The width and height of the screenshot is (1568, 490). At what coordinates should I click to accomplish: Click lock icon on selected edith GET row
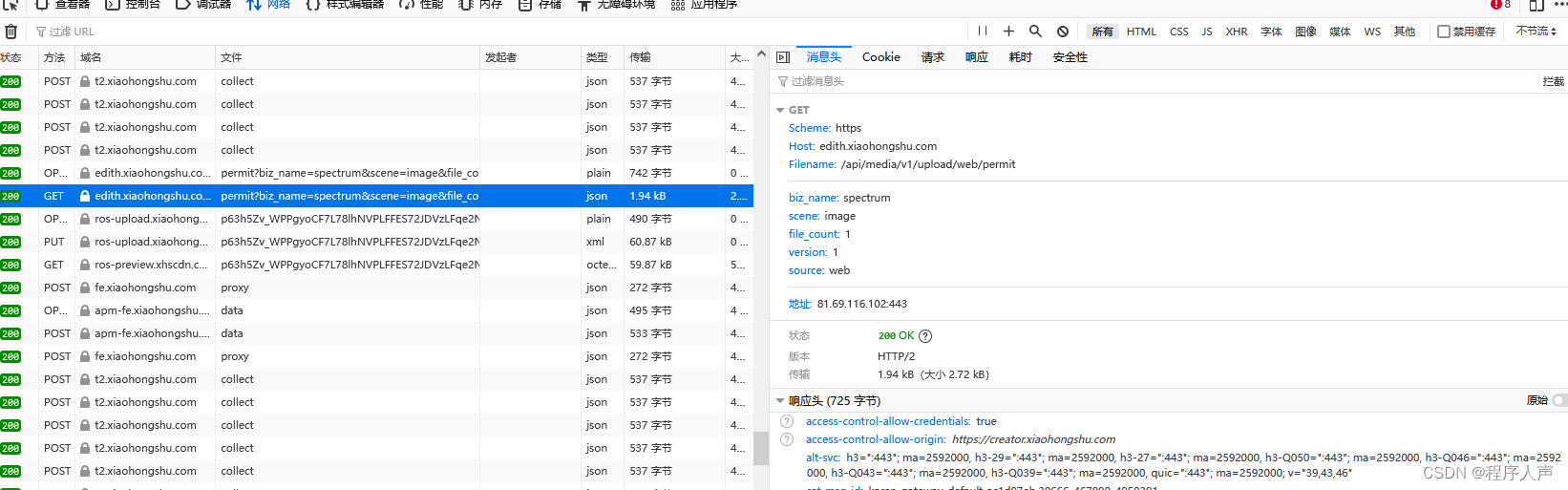(85, 196)
